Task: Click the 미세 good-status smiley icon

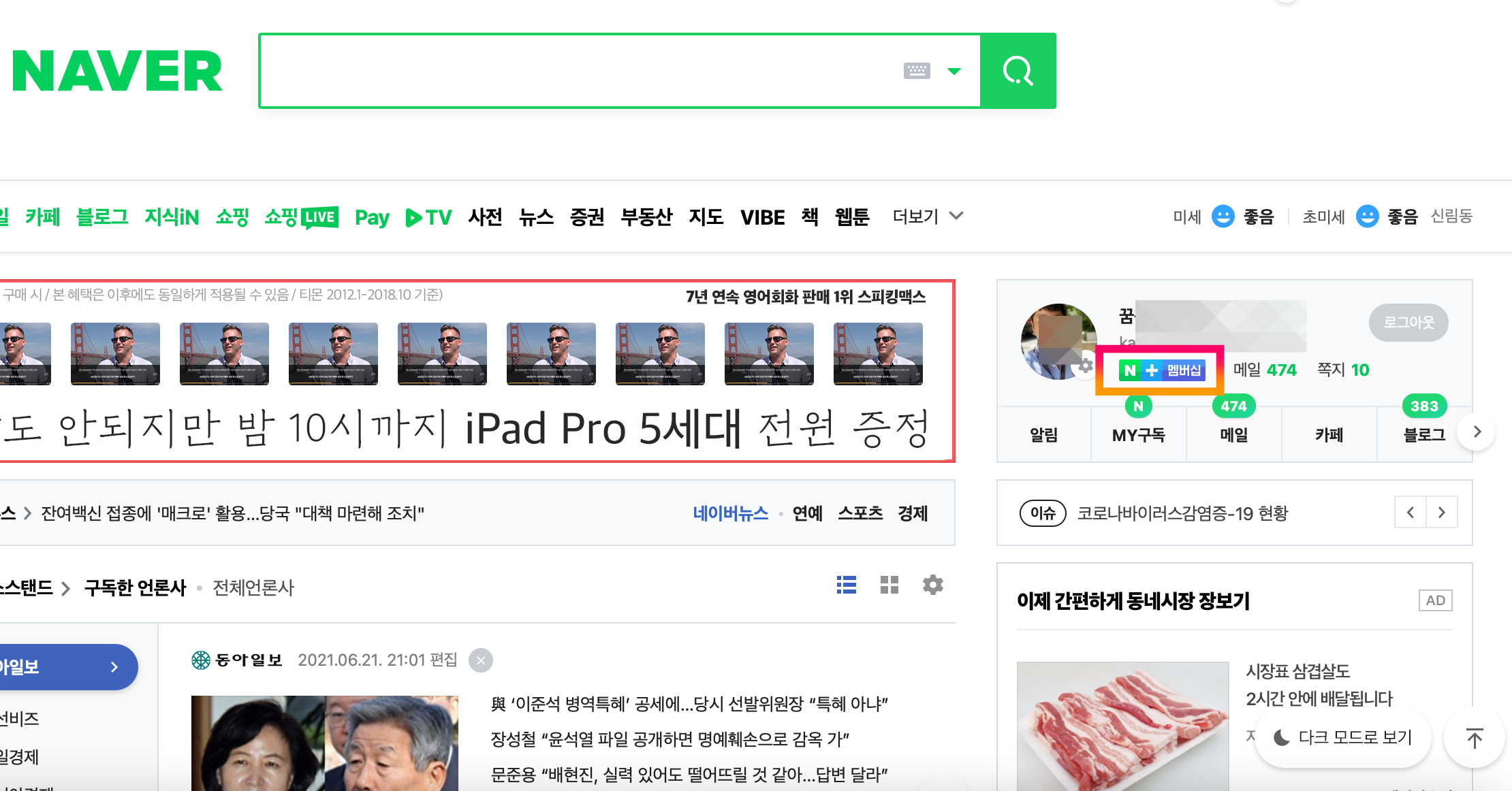Action: pyautogui.click(x=1223, y=216)
